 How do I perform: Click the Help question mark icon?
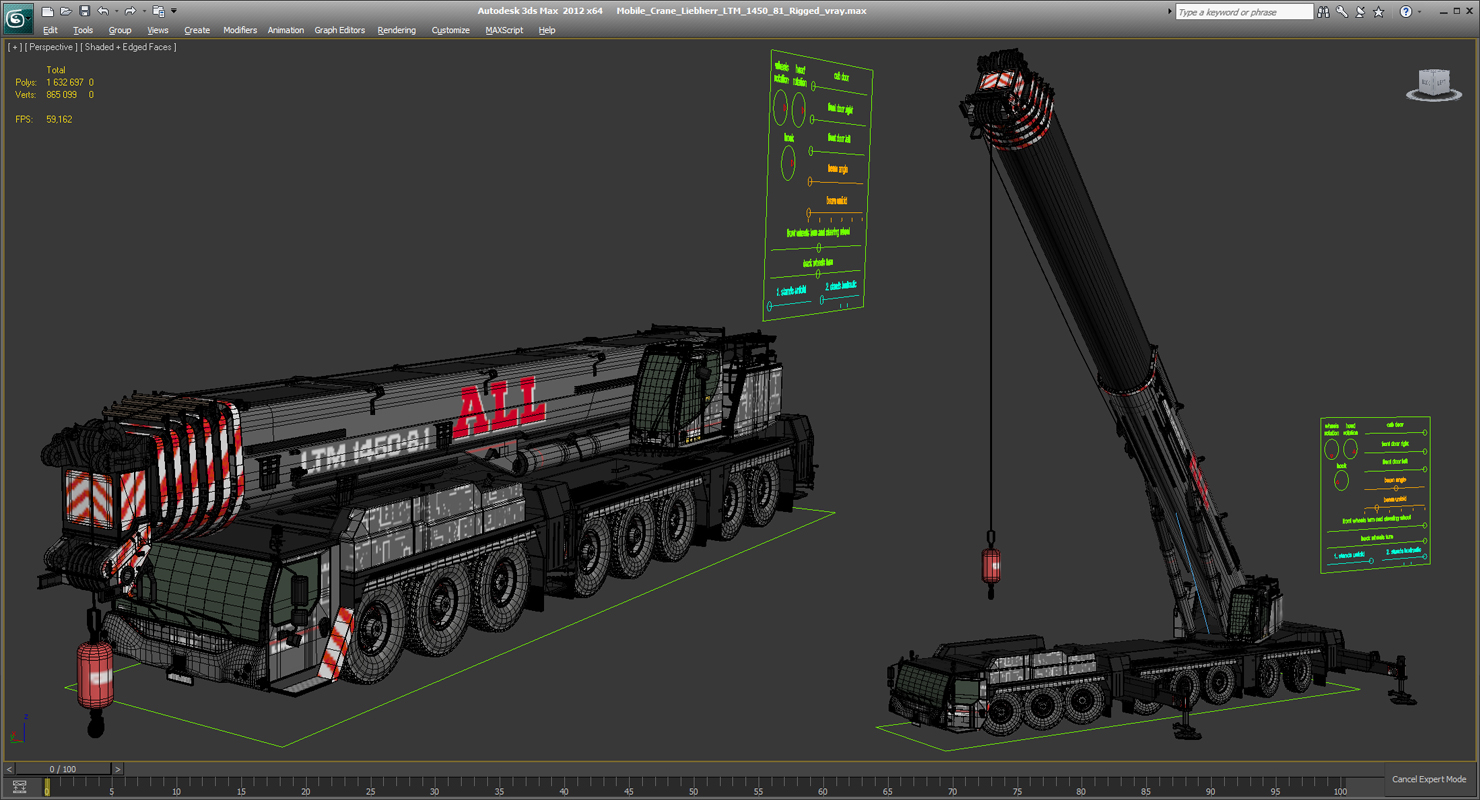point(1405,12)
